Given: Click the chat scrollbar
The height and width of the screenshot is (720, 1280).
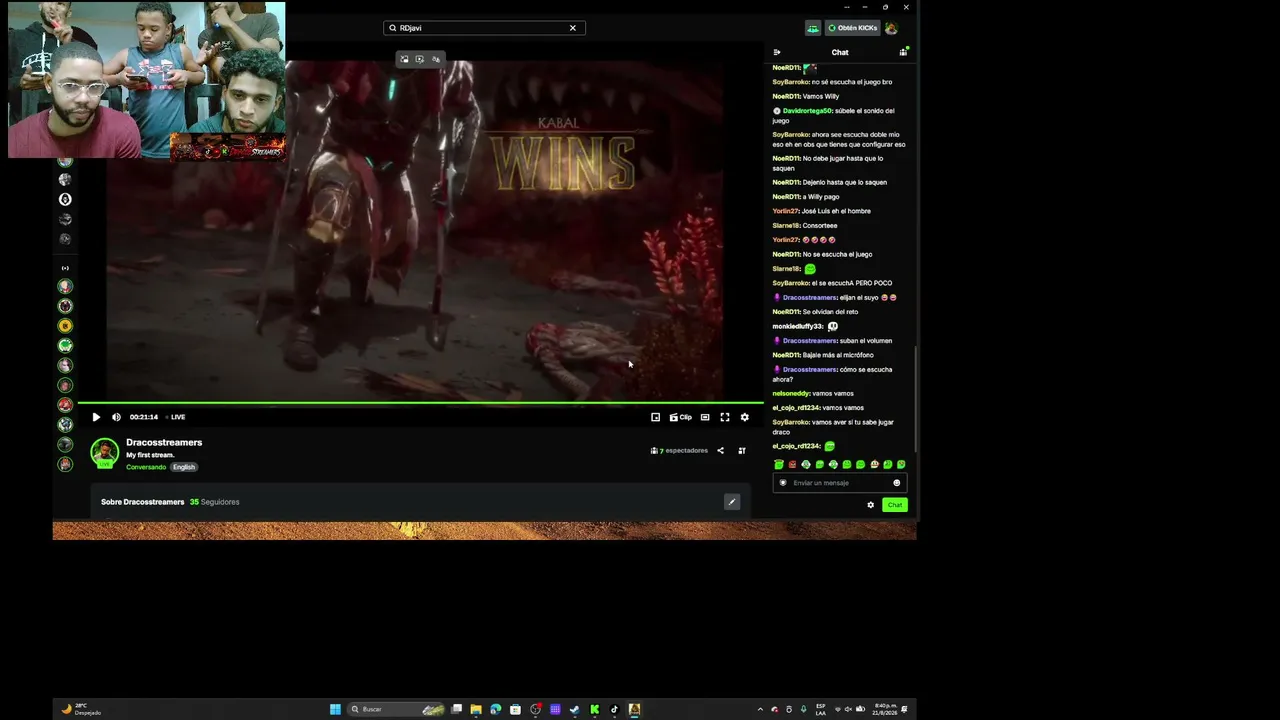Looking at the screenshot, I should [x=916, y=400].
